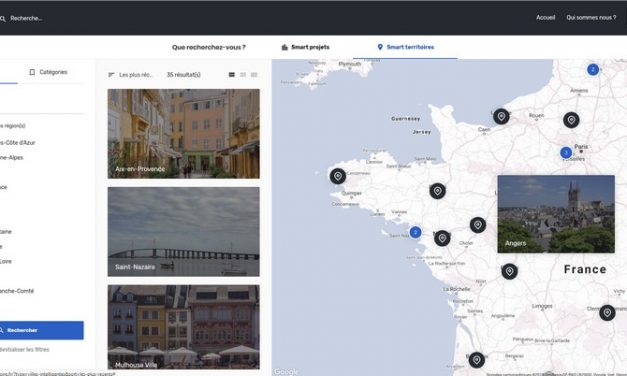Image resolution: width=627 pixels, height=376 pixels.
Task: Click '35 résultat(s)' count text
Action: pos(184,75)
